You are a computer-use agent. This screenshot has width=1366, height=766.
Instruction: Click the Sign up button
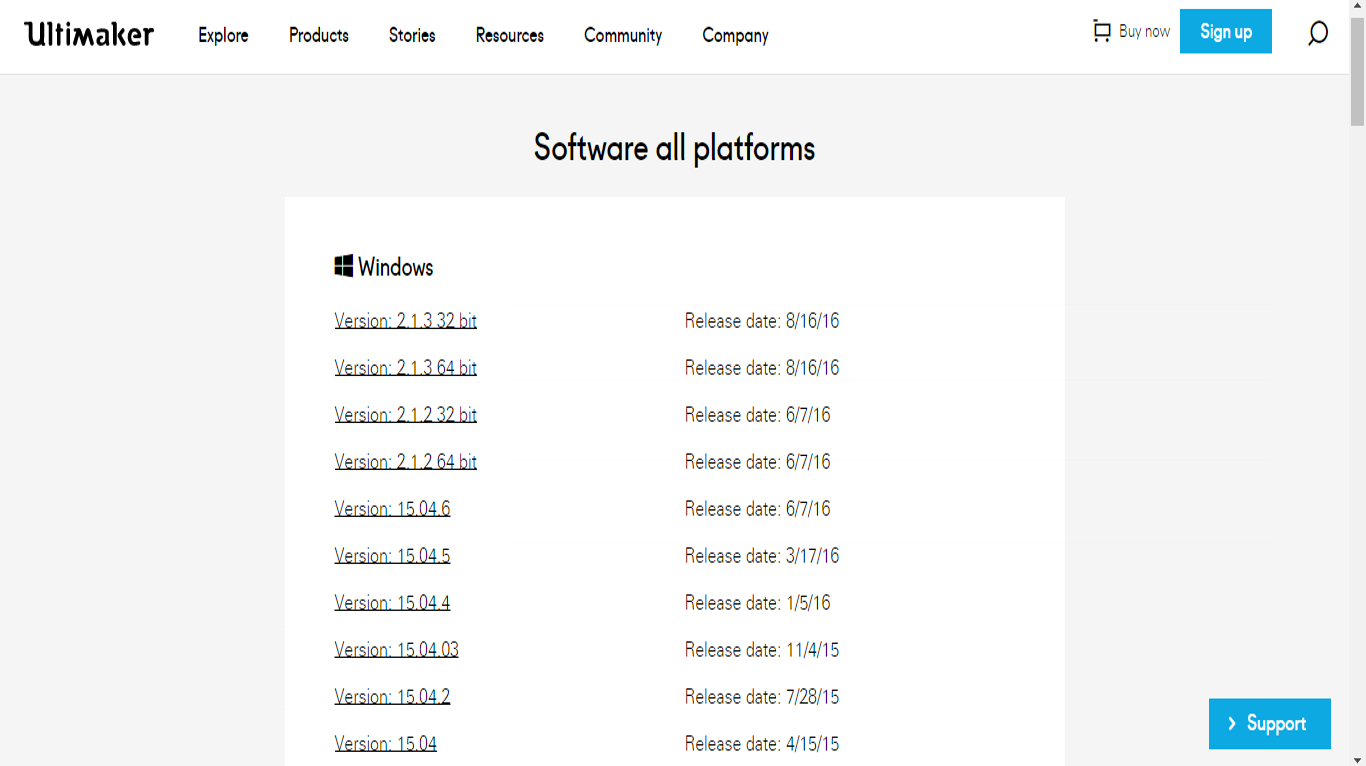point(1226,31)
